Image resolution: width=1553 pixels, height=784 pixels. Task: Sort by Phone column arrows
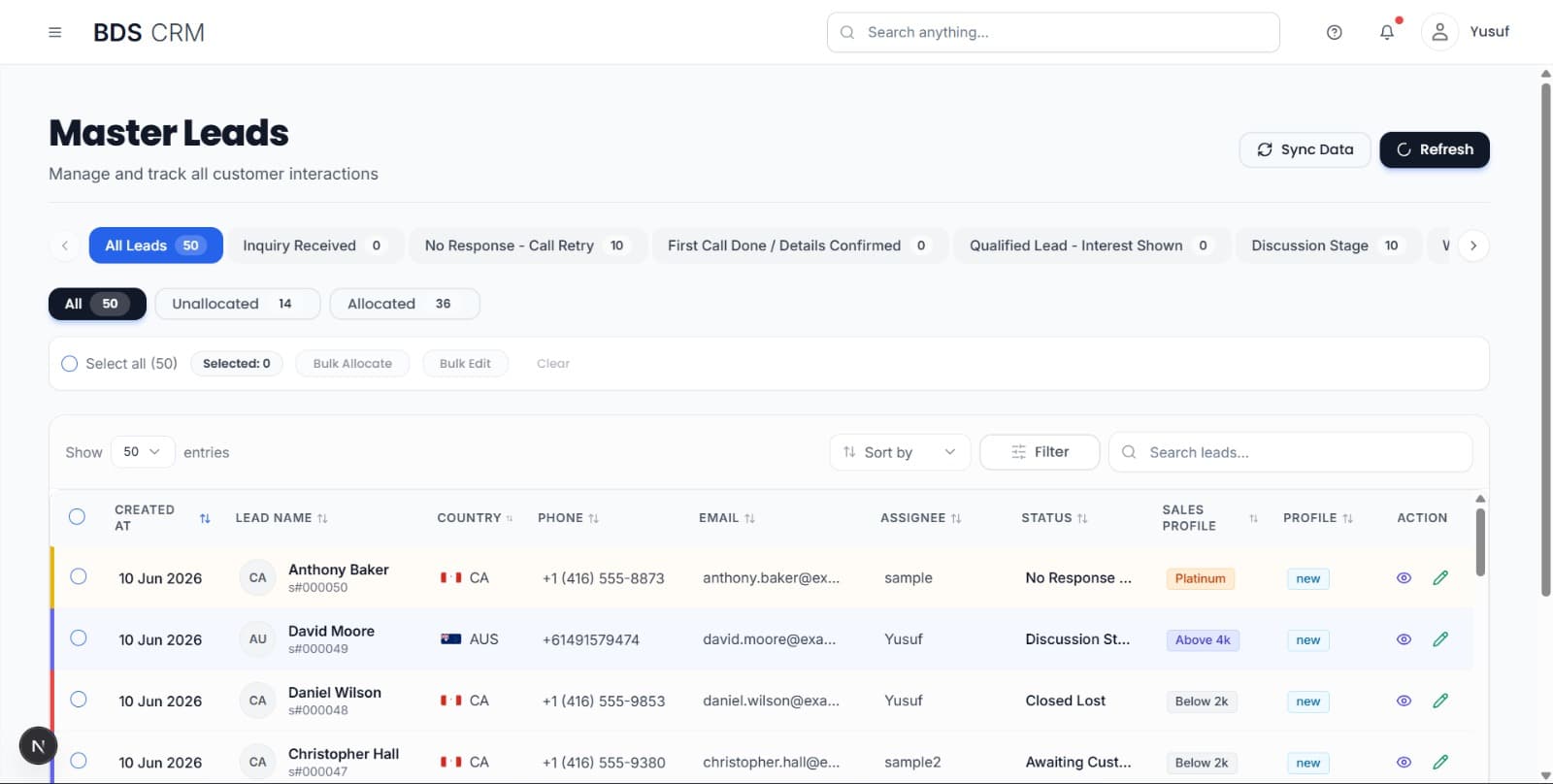pyautogui.click(x=593, y=518)
